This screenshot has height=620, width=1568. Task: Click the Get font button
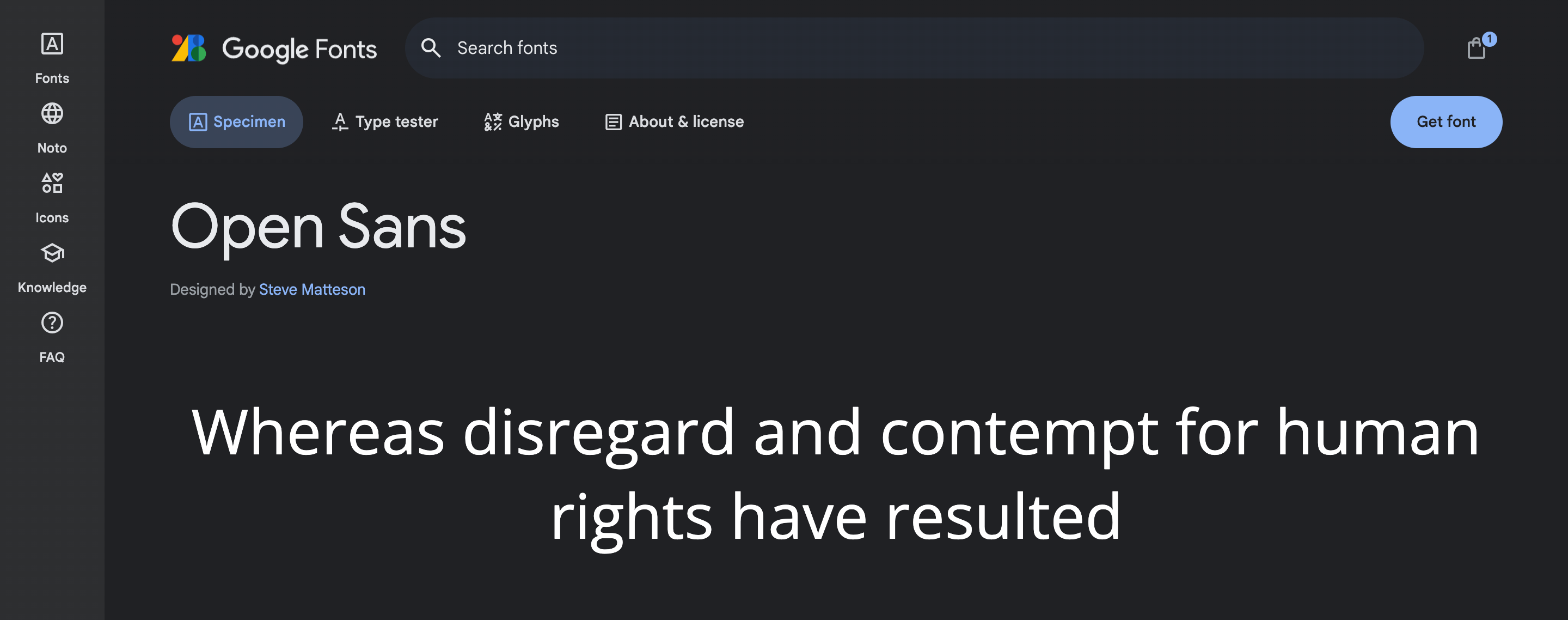[1445, 122]
